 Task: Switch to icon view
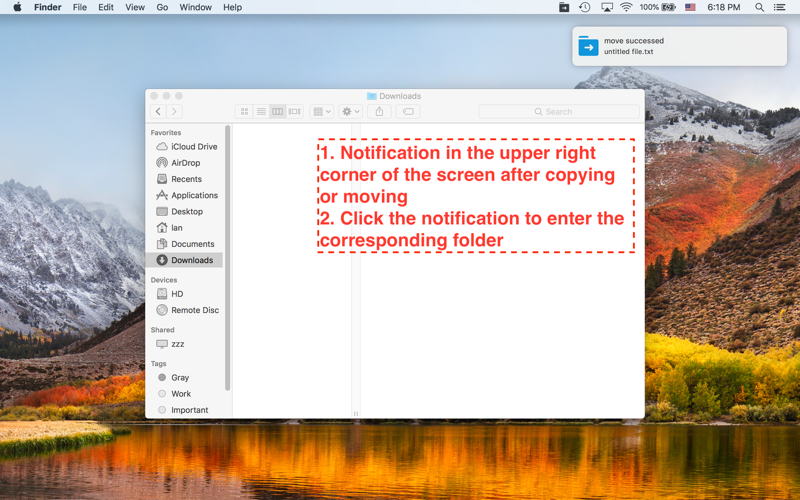(x=244, y=111)
